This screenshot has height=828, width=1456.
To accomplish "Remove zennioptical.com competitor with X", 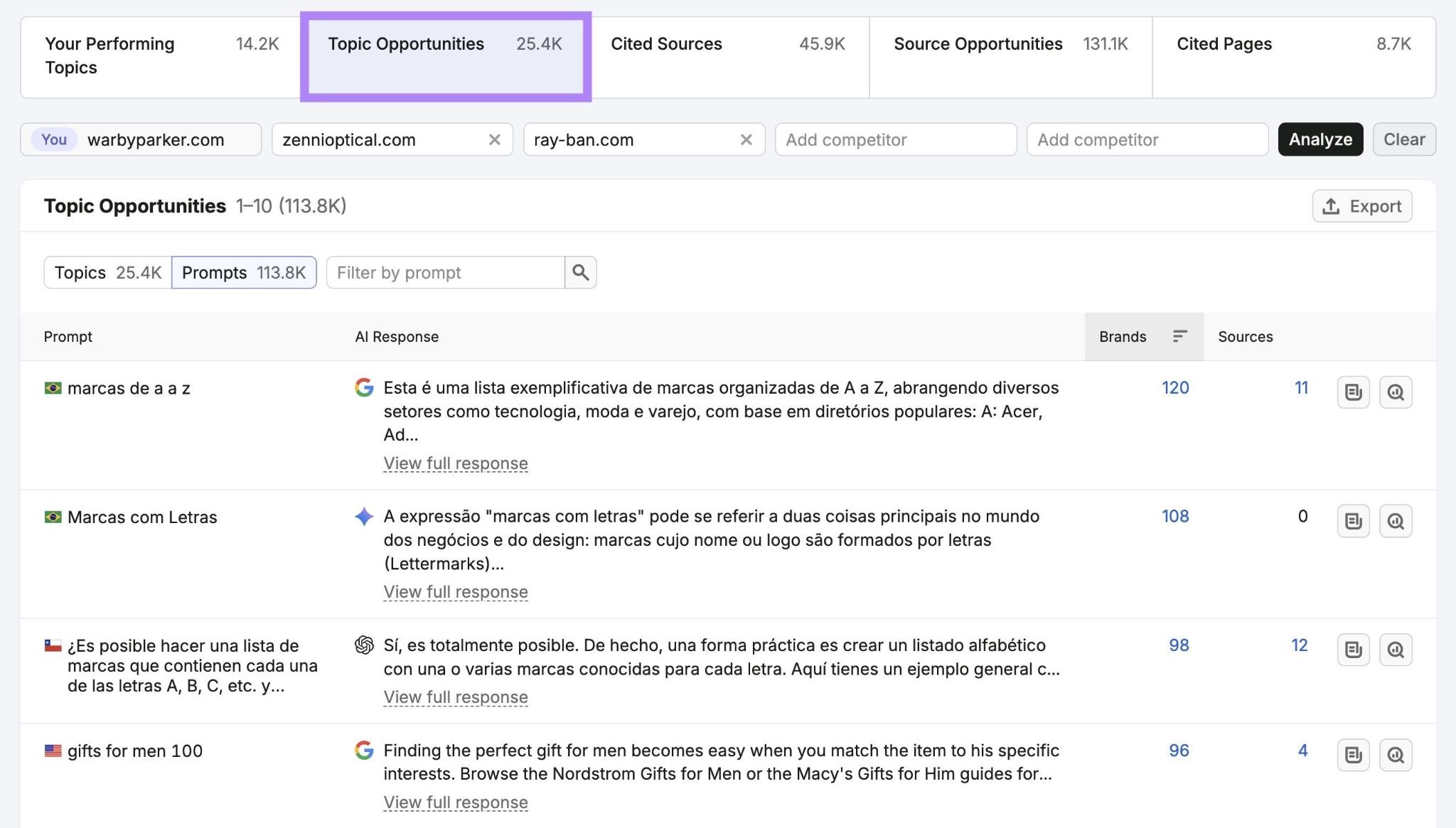I will 495,139.
